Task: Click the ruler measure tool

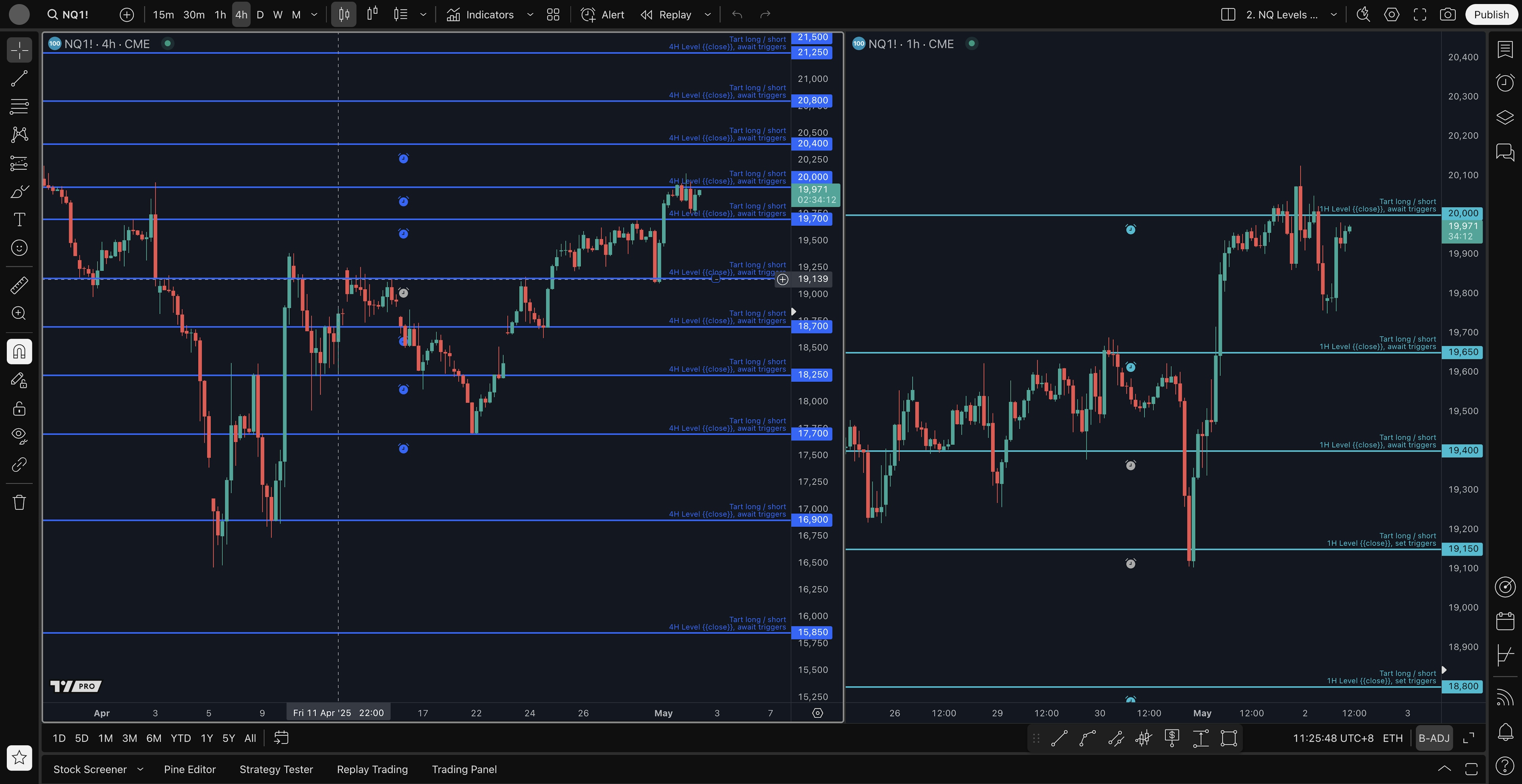Action: click(x=19, y=285)
